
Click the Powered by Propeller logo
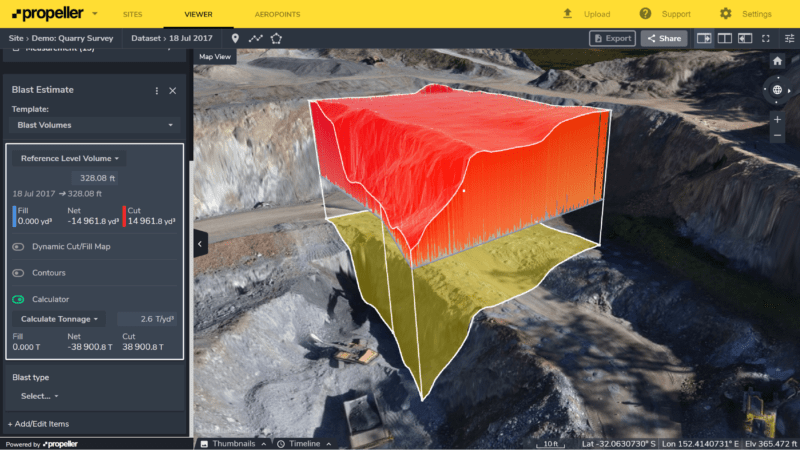coord(60,444)
